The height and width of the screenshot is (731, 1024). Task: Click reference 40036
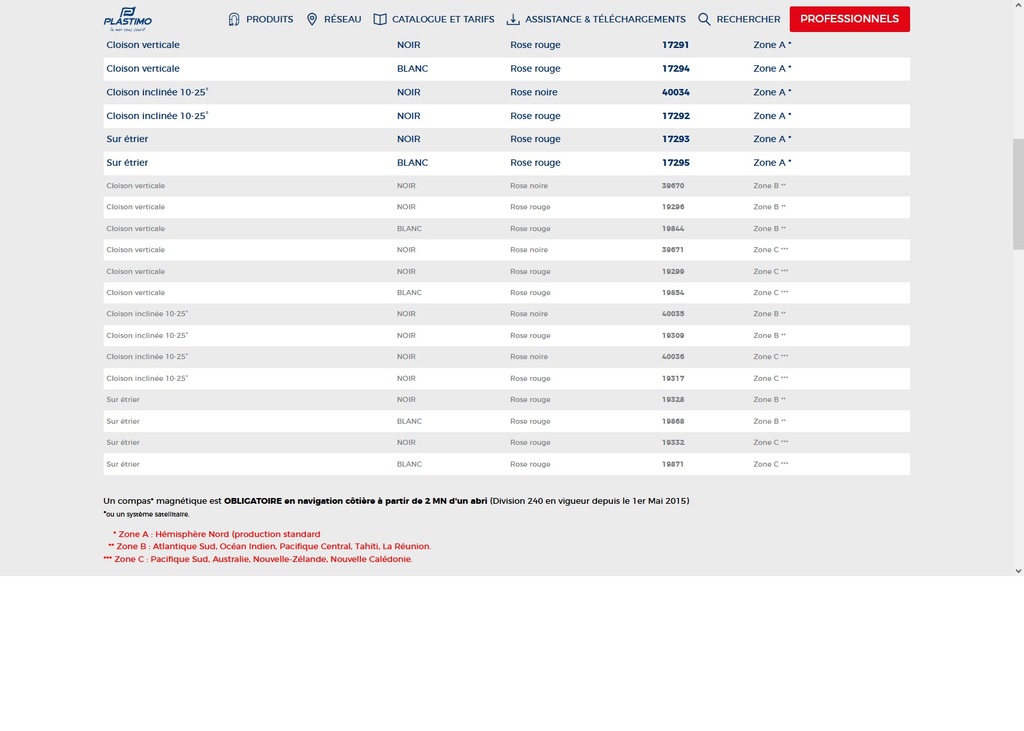click(673, 357)
